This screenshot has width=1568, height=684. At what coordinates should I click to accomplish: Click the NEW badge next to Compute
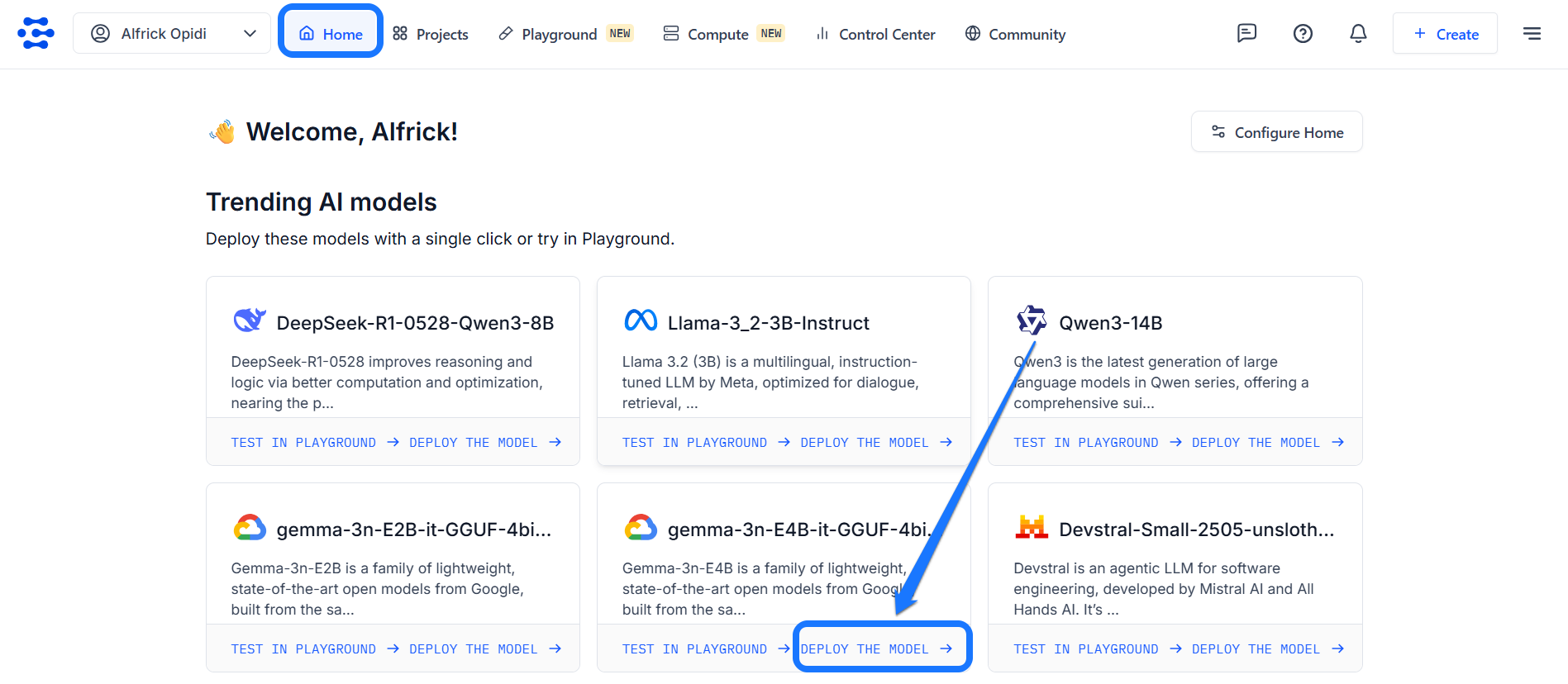pyautogui.click(x=771, y=33)
